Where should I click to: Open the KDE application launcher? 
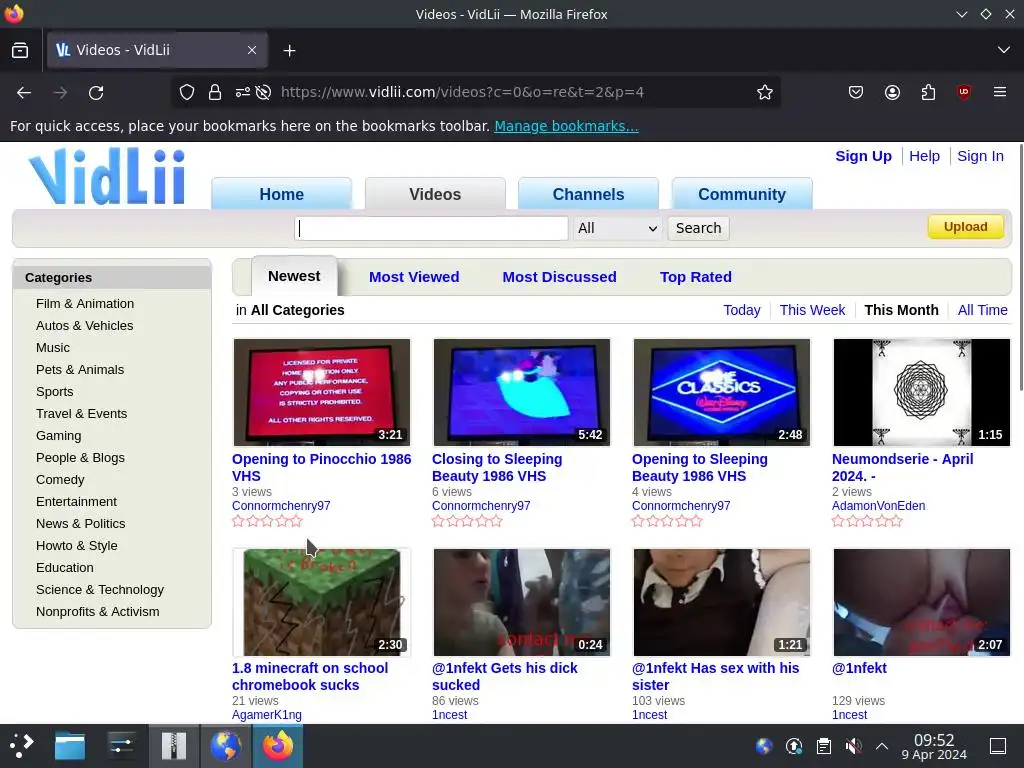point(22,745)
